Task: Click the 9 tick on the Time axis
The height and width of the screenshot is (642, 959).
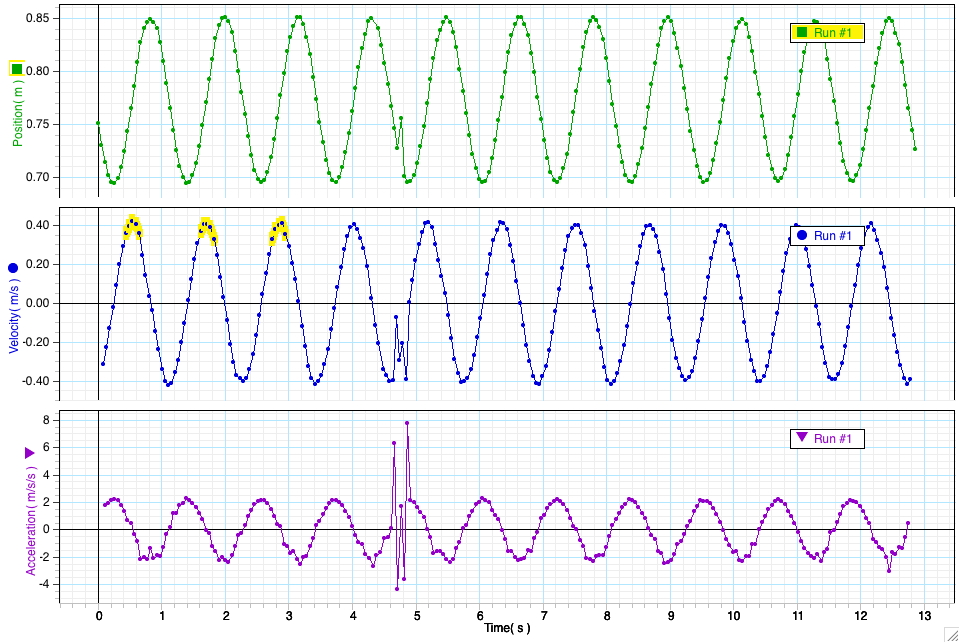Action: (671, 616)
